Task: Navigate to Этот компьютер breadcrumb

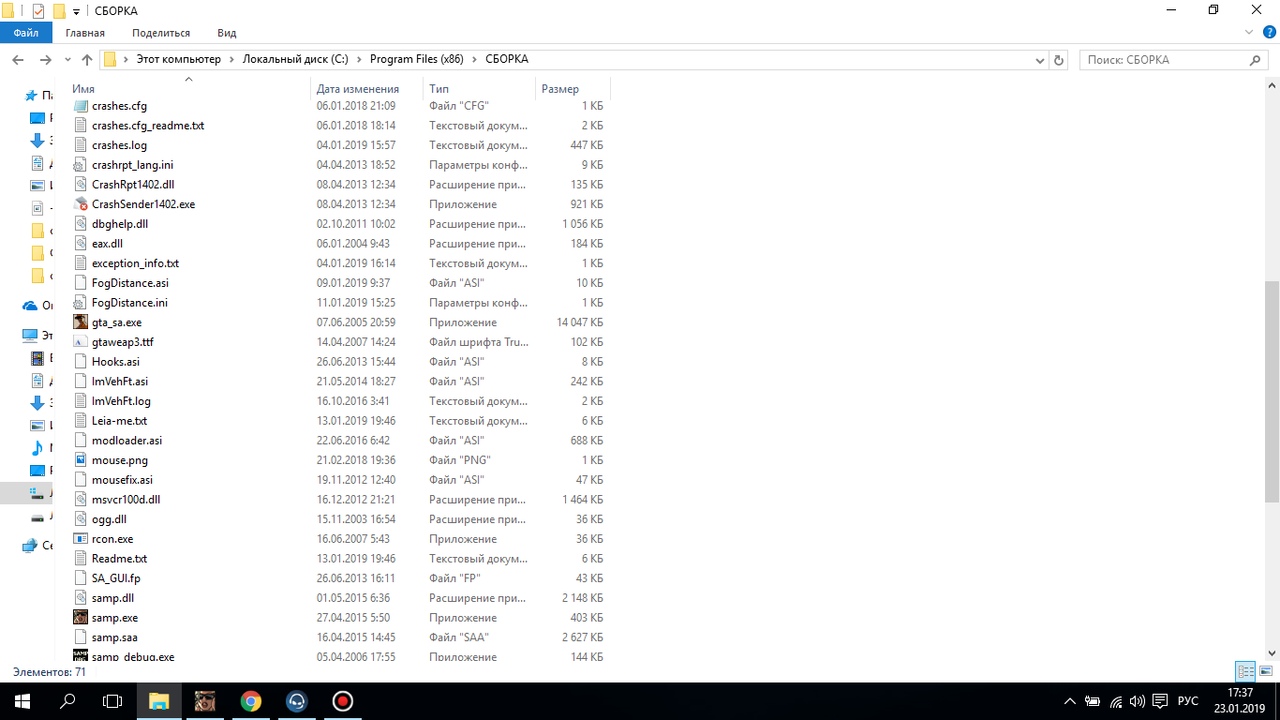Action: click(x=179, y=60)
